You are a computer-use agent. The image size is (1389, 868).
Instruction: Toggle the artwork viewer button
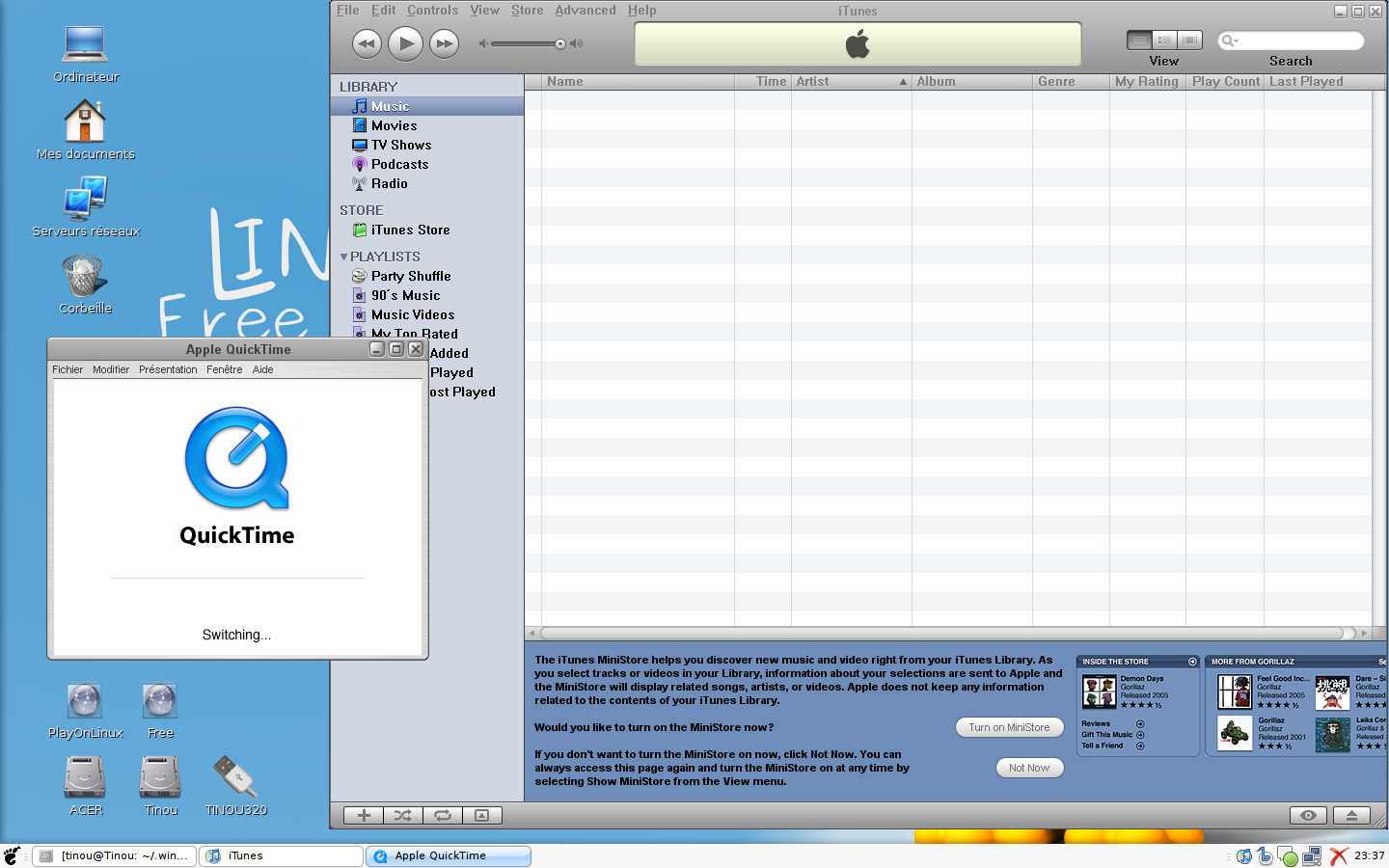tap(481, 815)
